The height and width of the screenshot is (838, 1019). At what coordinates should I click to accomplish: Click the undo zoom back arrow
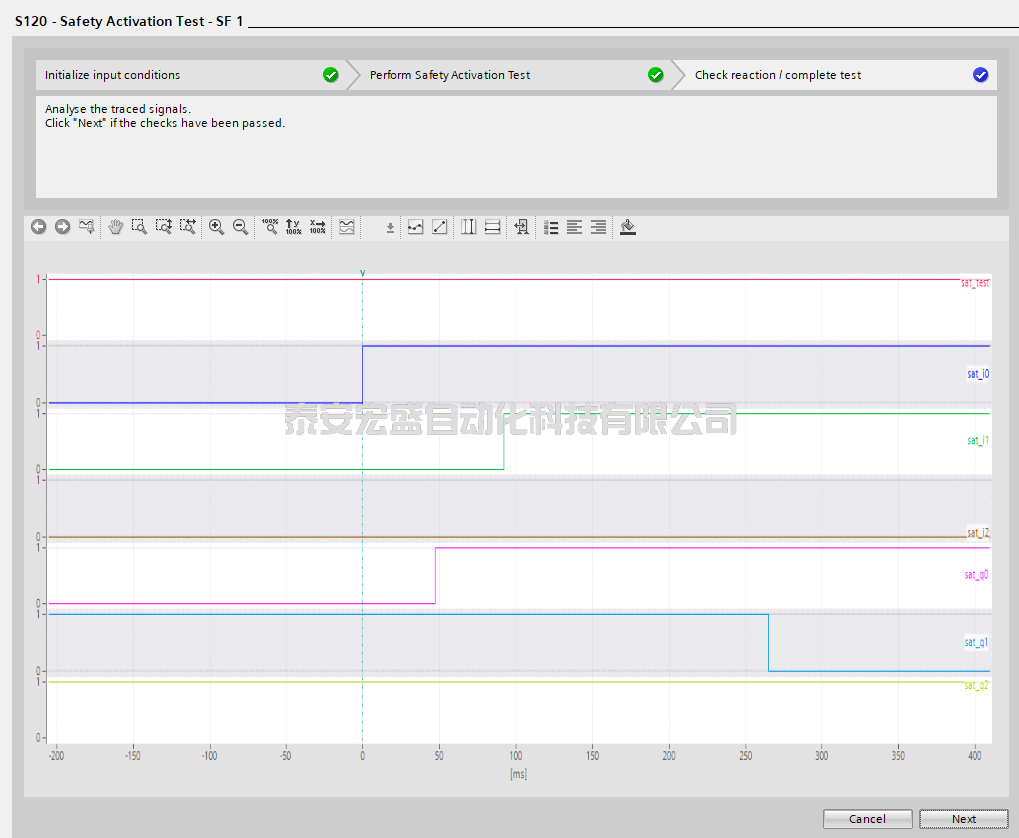pos(39,227)
